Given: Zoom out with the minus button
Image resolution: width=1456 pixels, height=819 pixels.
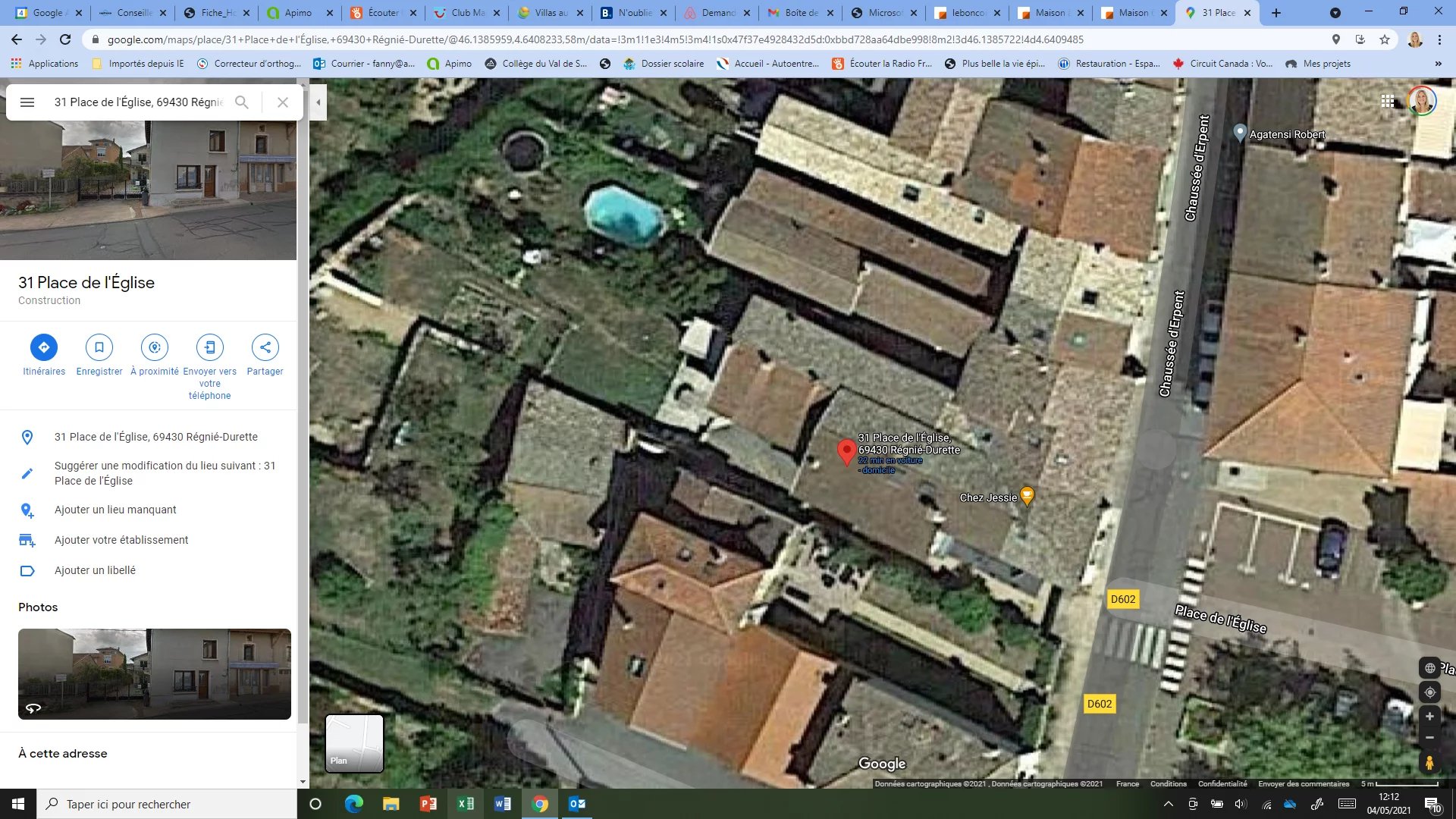Looking at the screenshot, I should click(1429, 737).
